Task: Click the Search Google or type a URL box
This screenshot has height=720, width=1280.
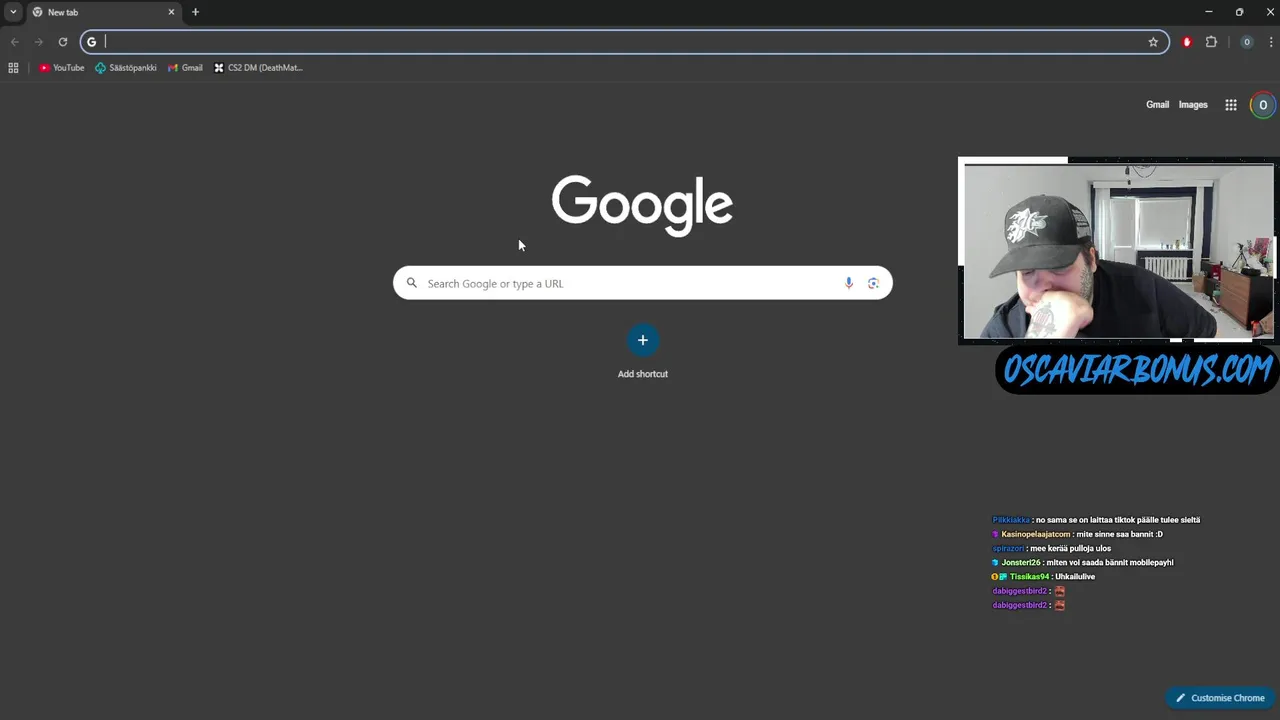Action: (642, 283)
